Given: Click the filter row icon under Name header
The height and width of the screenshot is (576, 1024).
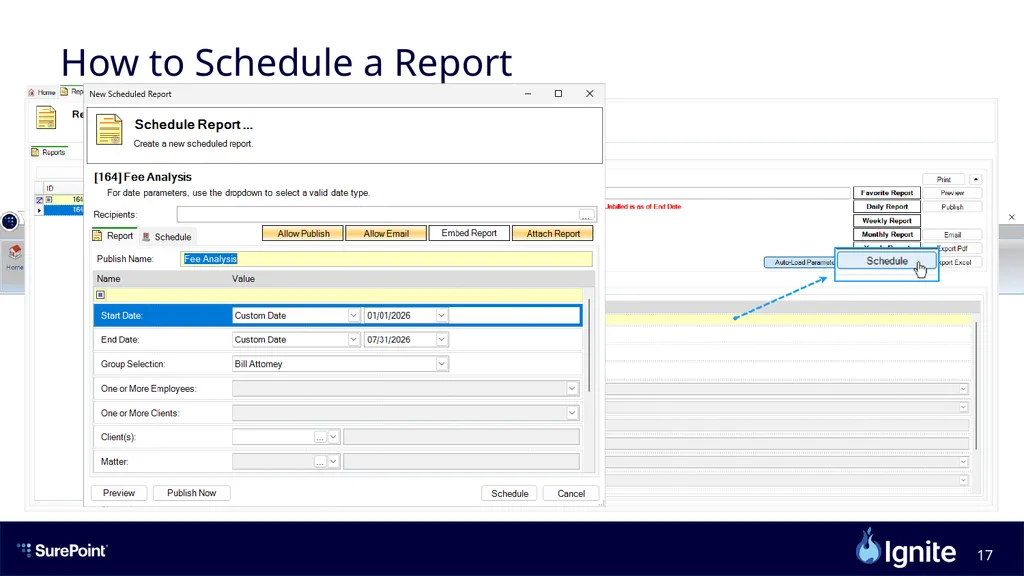Looking at the screenshot, I should pos(101,295).
